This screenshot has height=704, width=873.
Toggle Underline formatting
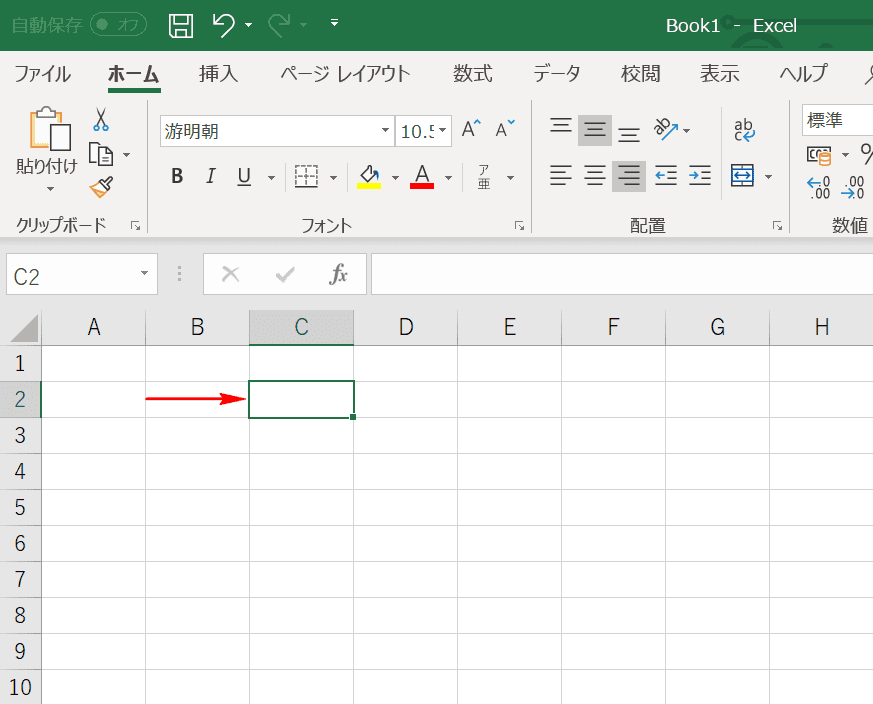[x=244, y=177]
